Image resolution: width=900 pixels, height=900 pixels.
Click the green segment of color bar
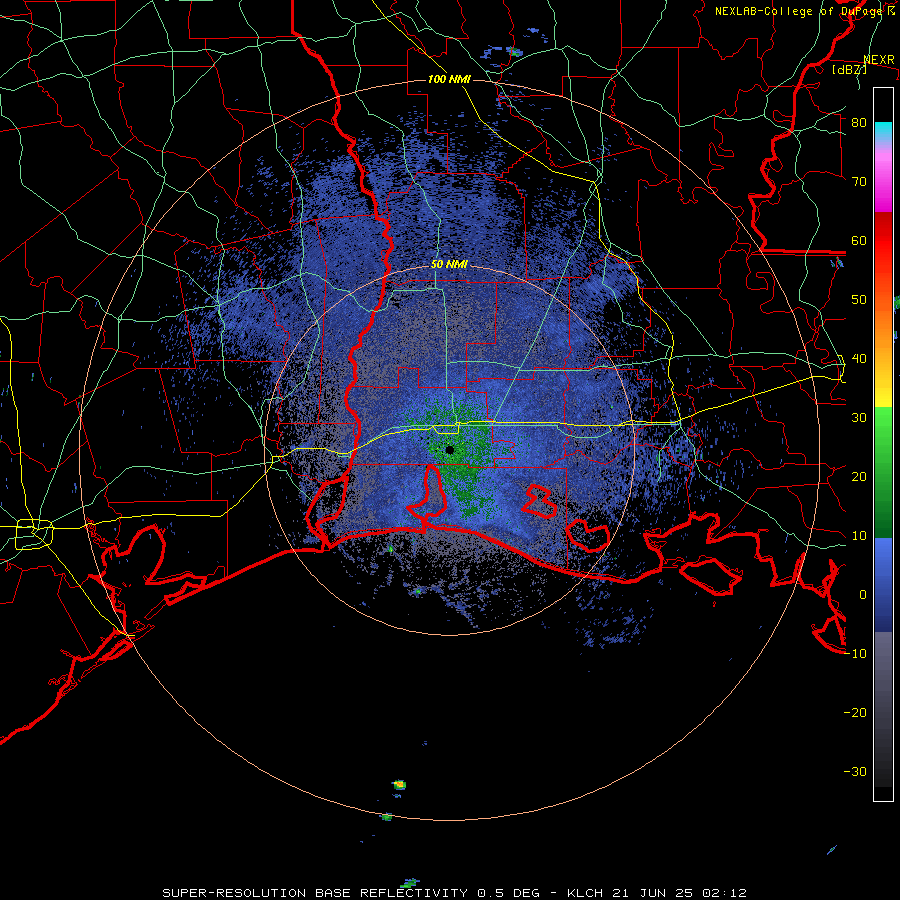coord(883,472)
